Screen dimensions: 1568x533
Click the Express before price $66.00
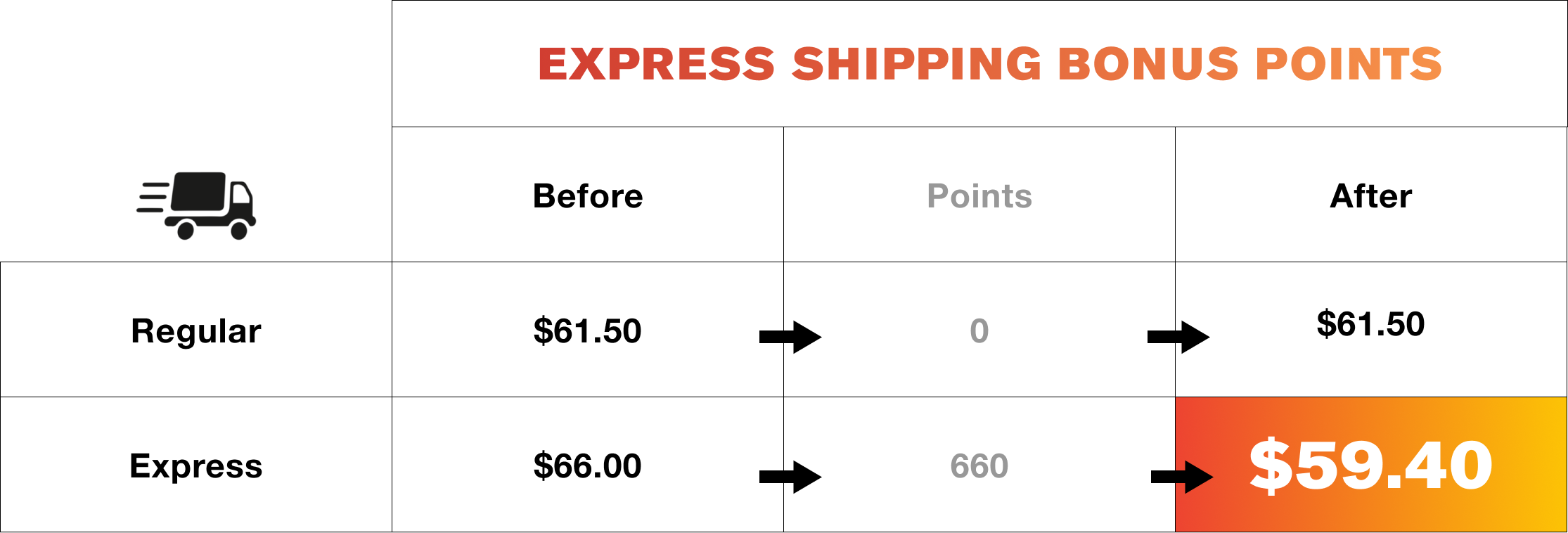click(587, 466)
